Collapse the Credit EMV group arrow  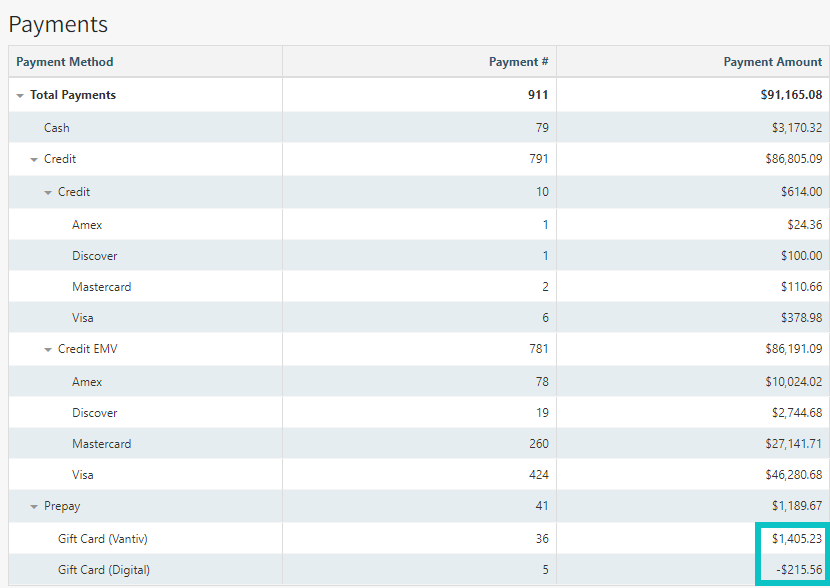(48, 350)
